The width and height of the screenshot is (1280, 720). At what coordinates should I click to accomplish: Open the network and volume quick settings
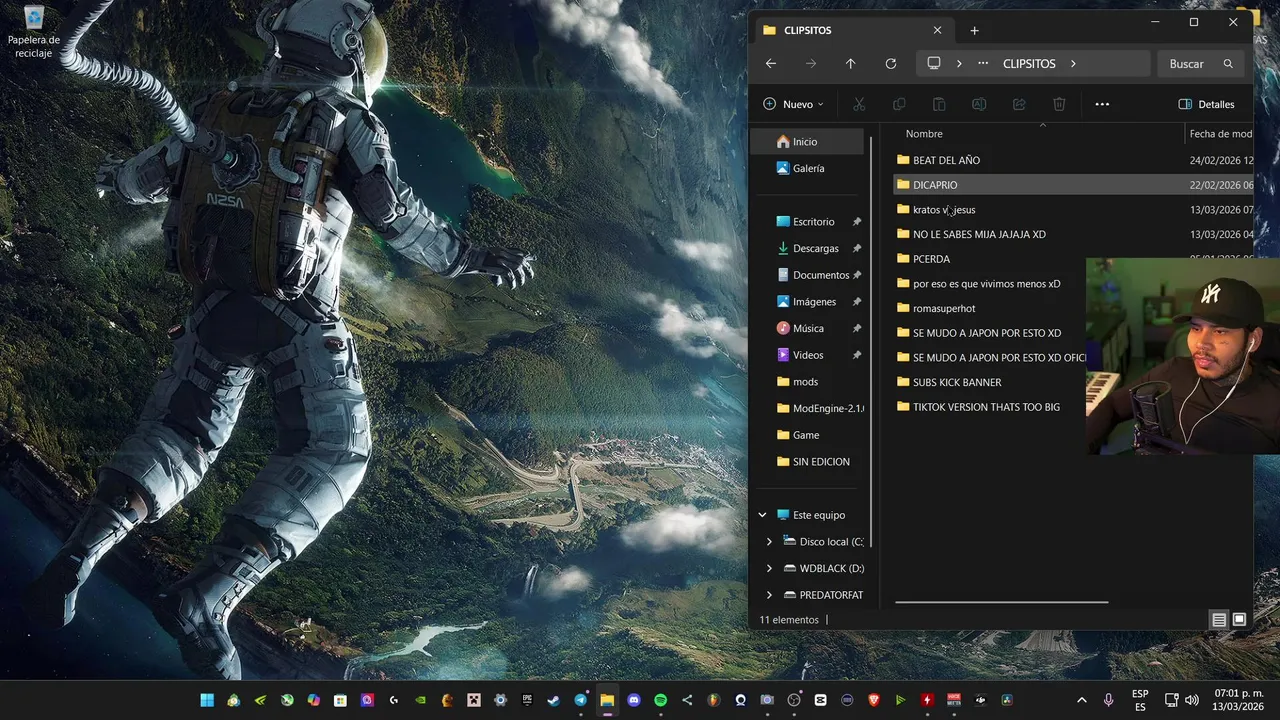click(x=1182, y=700)
